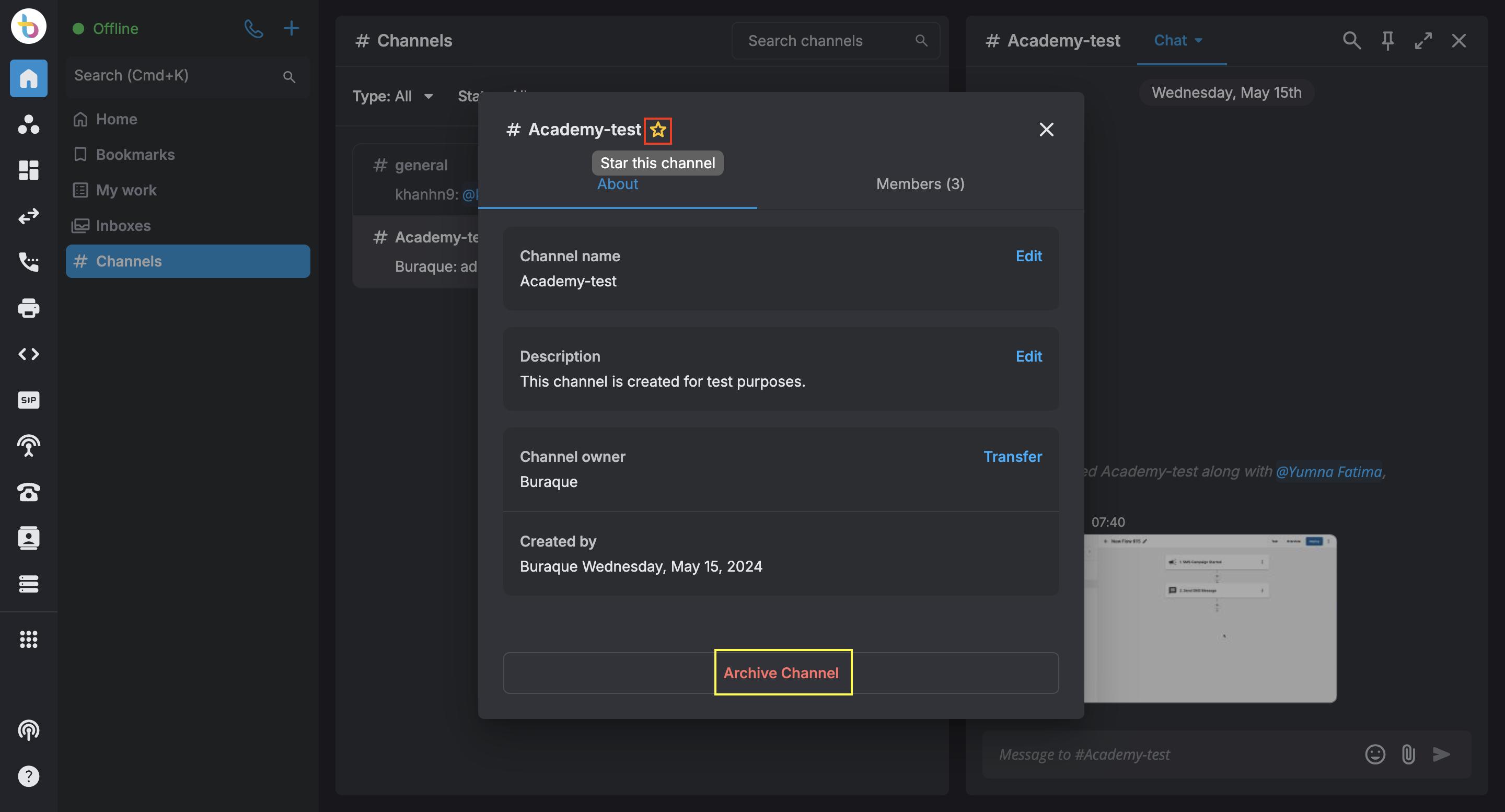The width and height of the screenshot is (1505, 812).
Task: Click the search magnifier in Search channels
Action: click(x=921, y=41)
